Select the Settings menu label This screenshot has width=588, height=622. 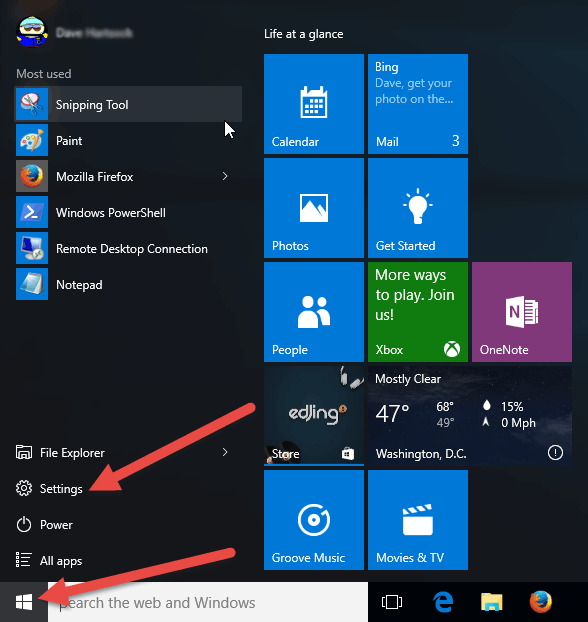pyautogui.click(x=61, y=489)
